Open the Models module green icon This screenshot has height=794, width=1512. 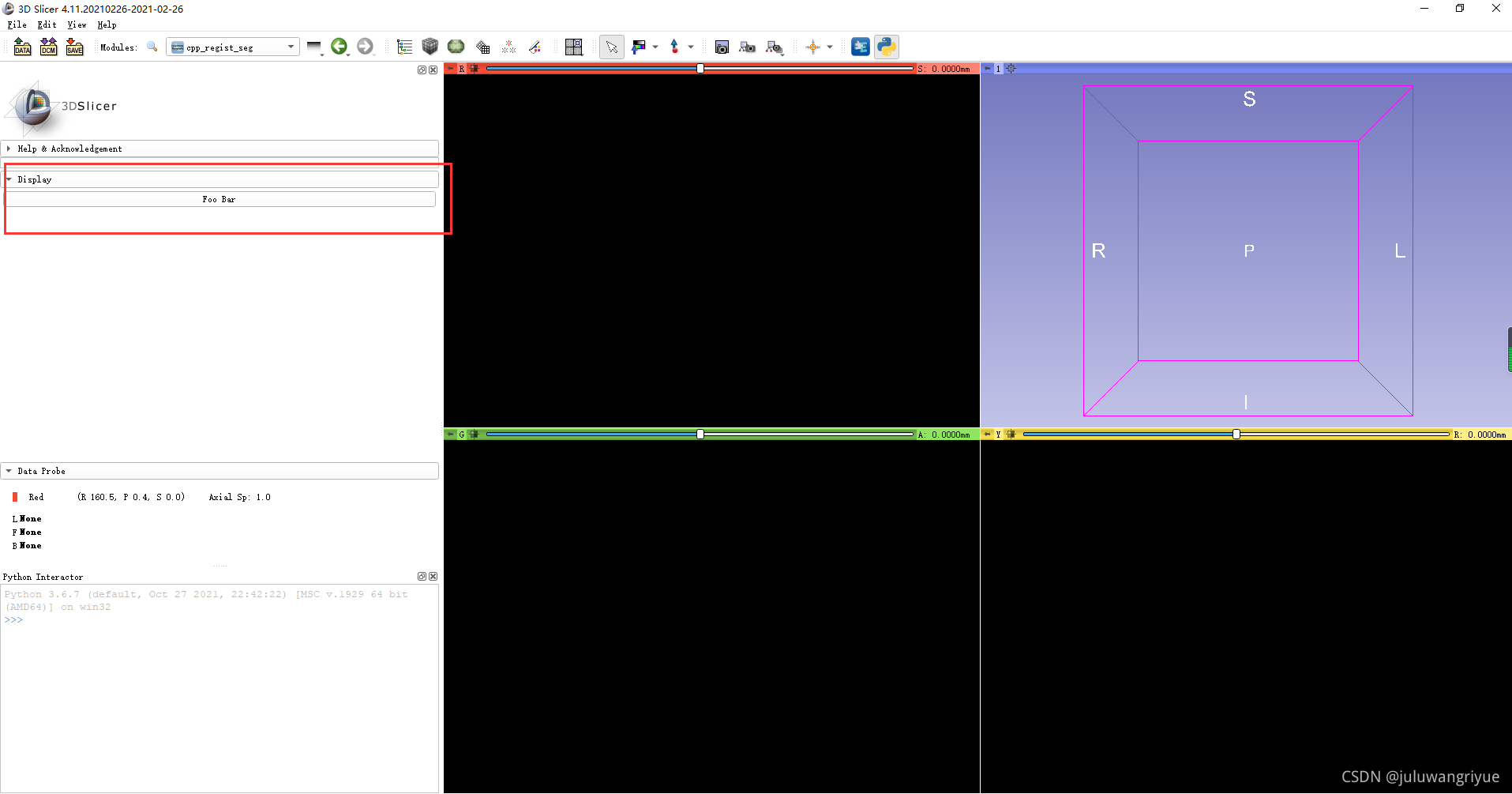point(456,47)
